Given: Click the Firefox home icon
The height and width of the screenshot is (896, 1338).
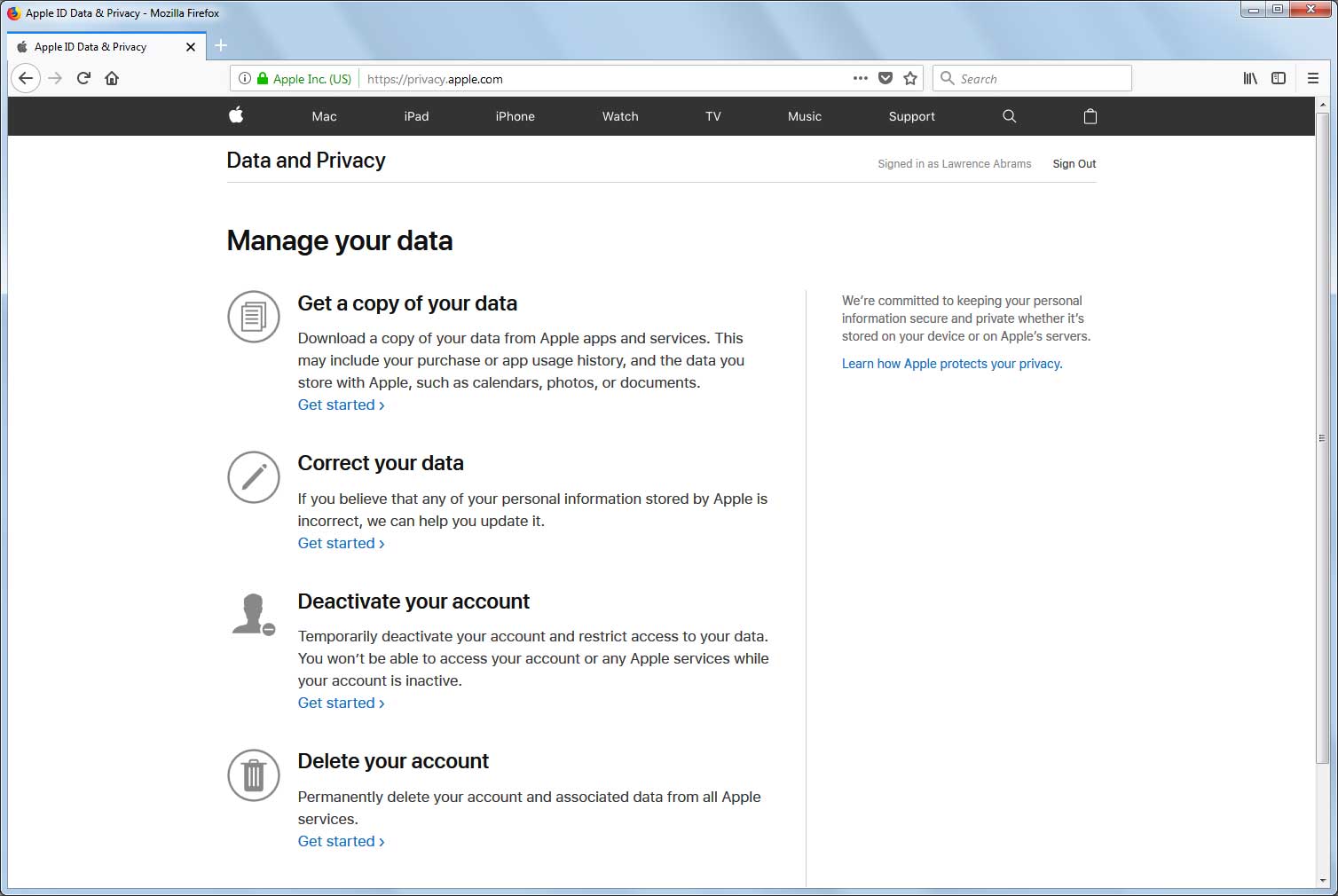Looking at the screenshot, I should (x=112, y=78).
